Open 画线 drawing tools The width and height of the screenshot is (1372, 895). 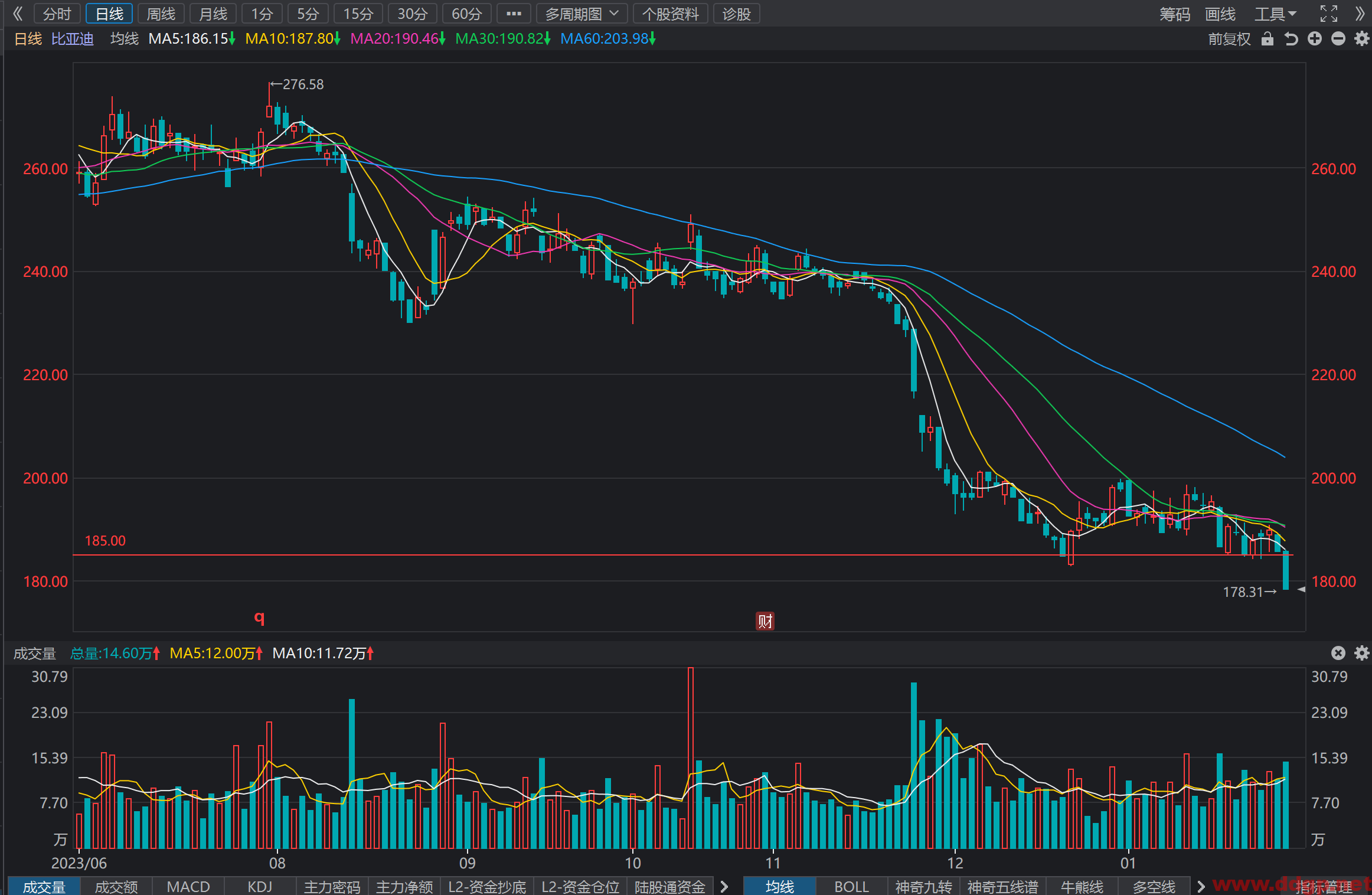coord(1220,14)
